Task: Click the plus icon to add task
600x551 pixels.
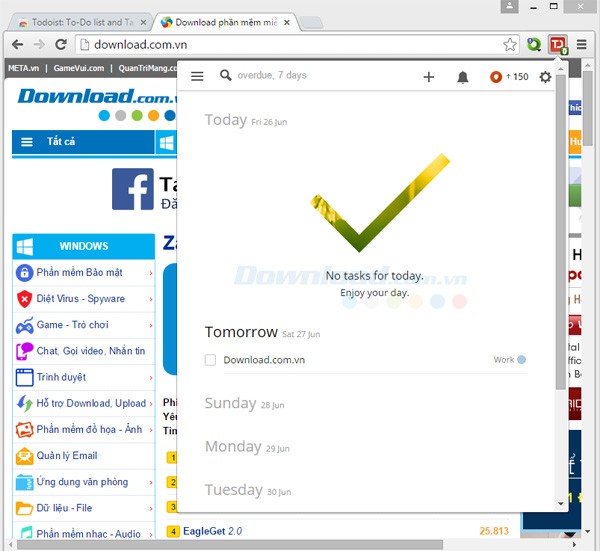Action: click(x=429, y=77)
